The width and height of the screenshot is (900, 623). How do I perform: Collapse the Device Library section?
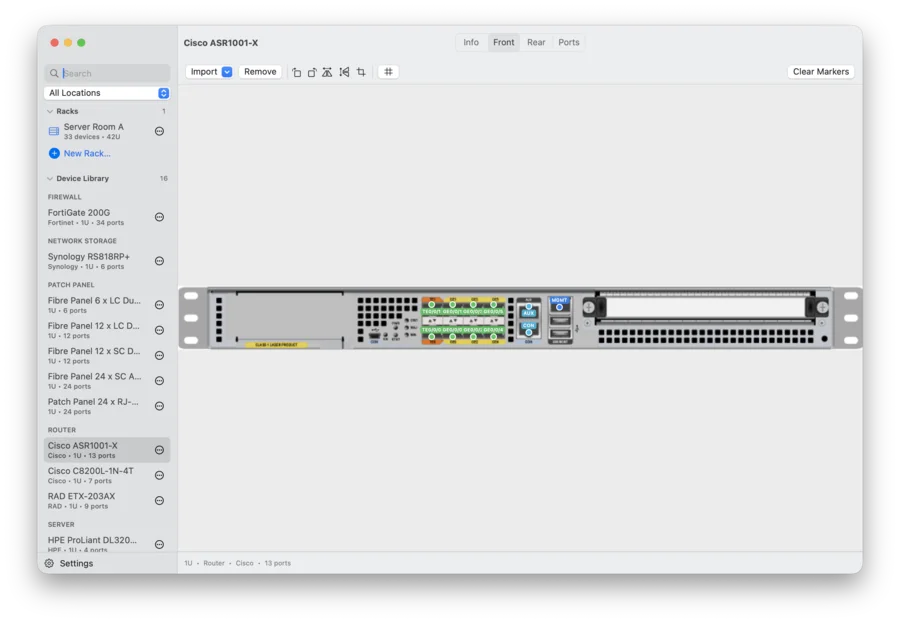[50, 179]
